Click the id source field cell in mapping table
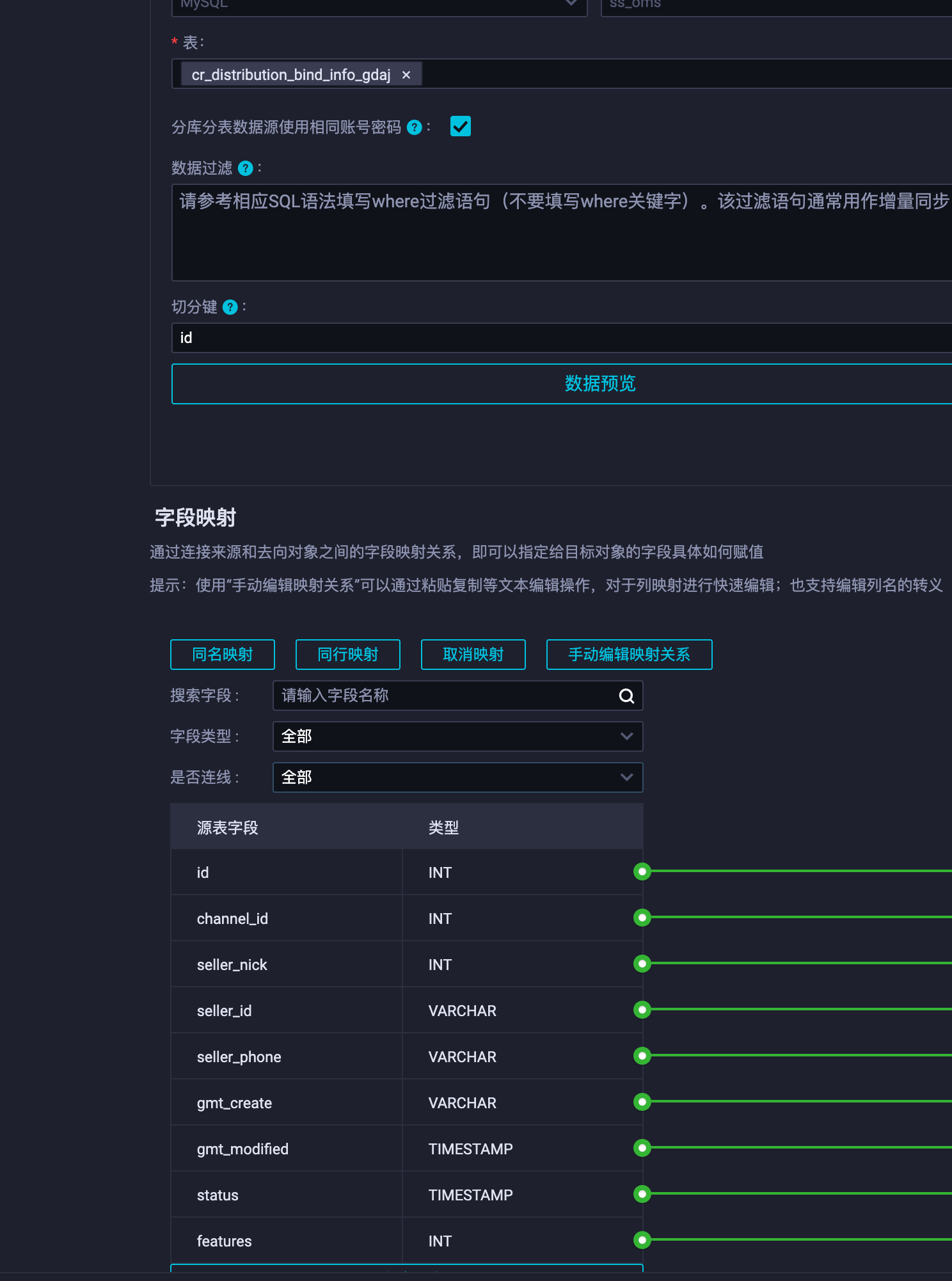 287,872
